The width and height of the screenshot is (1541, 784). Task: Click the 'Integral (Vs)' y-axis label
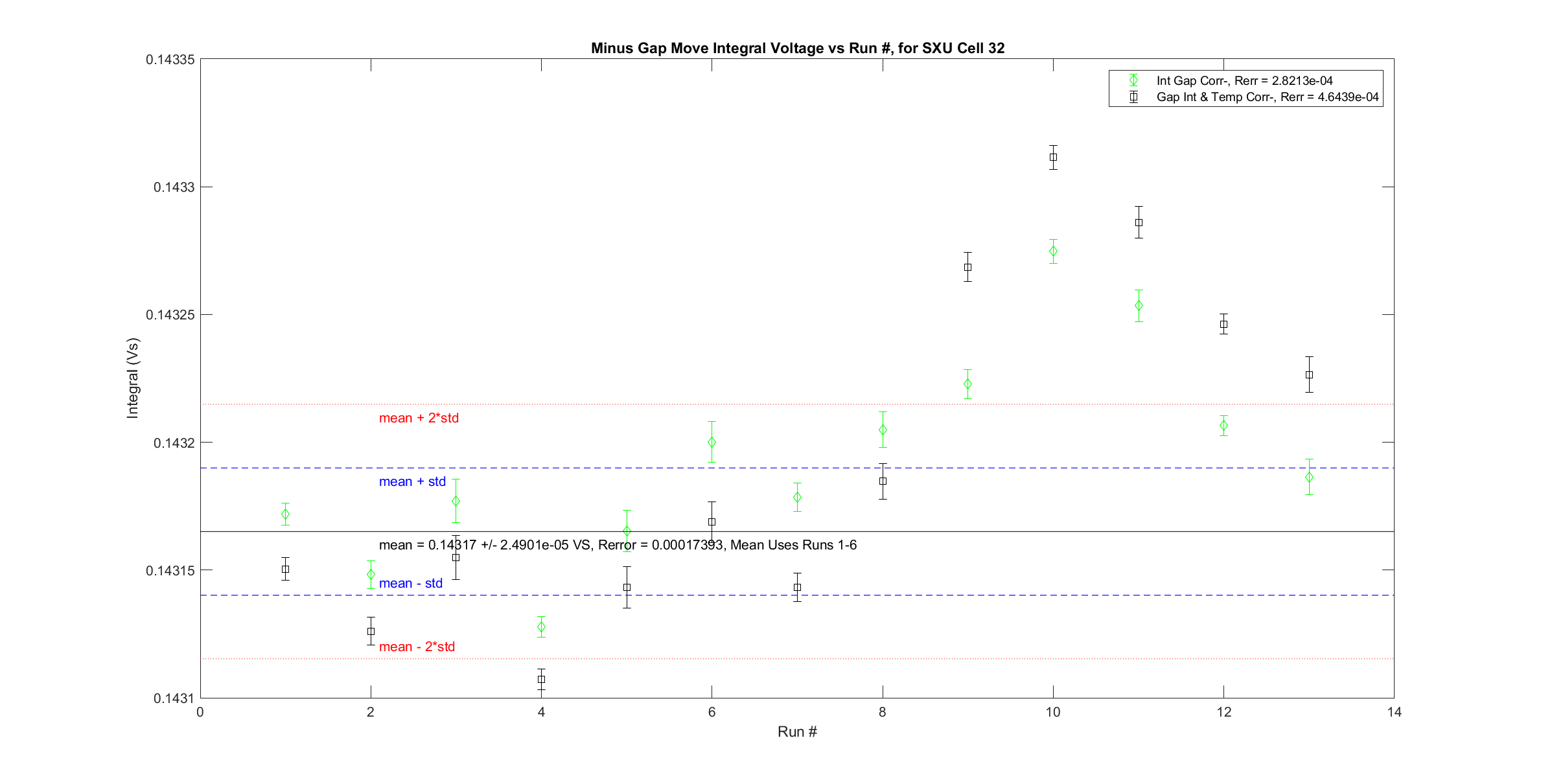pyautogui.click(x=133, y=378)
